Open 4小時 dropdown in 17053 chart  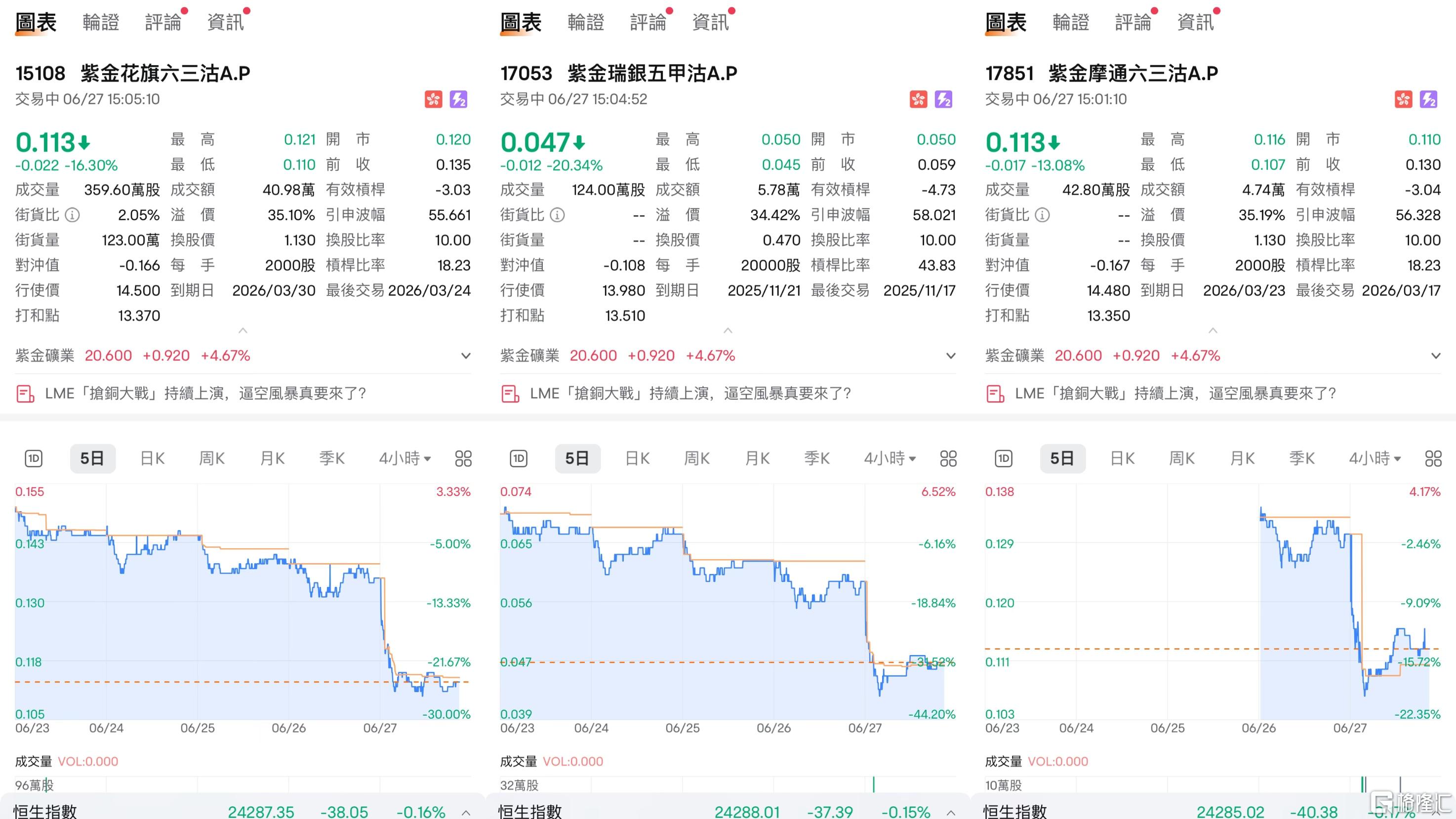tap(890, 458)
